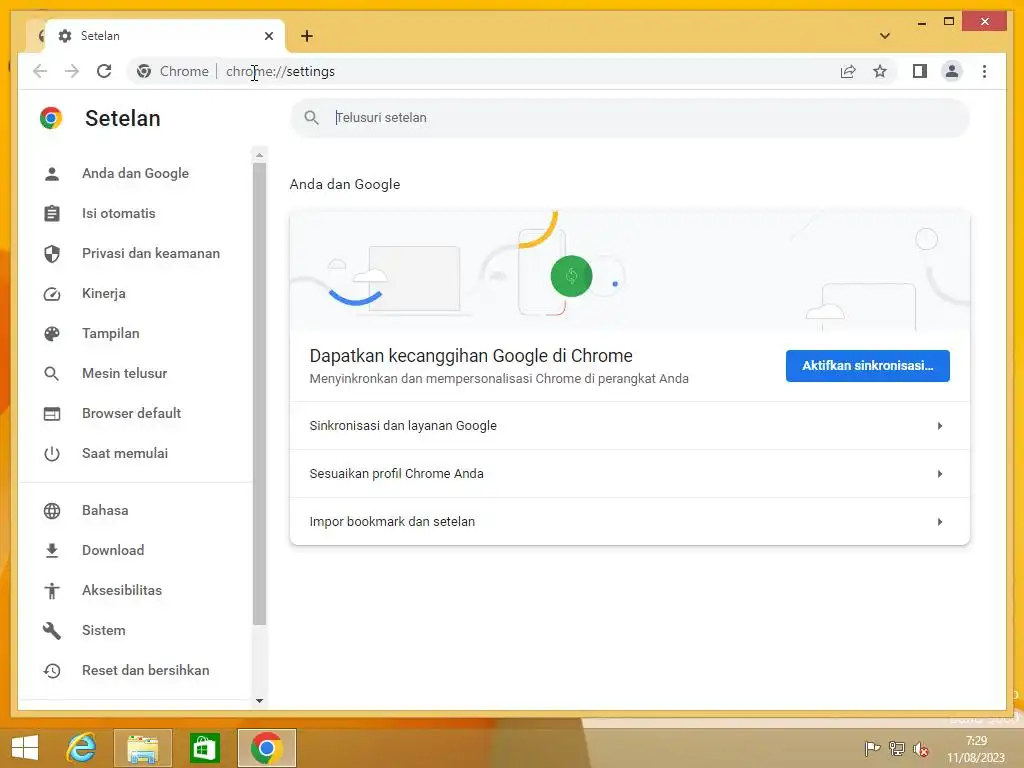The image size is (1024, 768).
Task: Click the browser window icon for Browser default
Action: (x=52, y=413)
